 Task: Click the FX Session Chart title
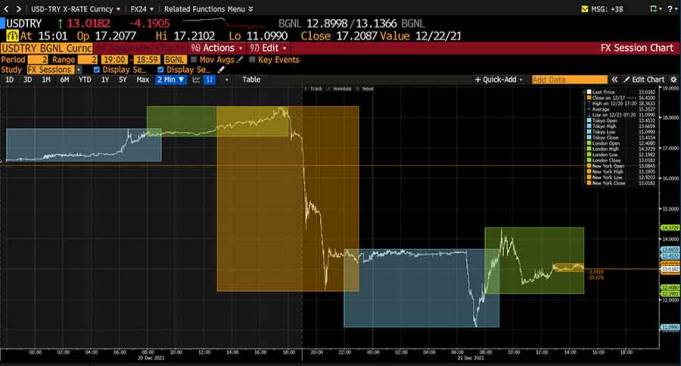(637, 48)
